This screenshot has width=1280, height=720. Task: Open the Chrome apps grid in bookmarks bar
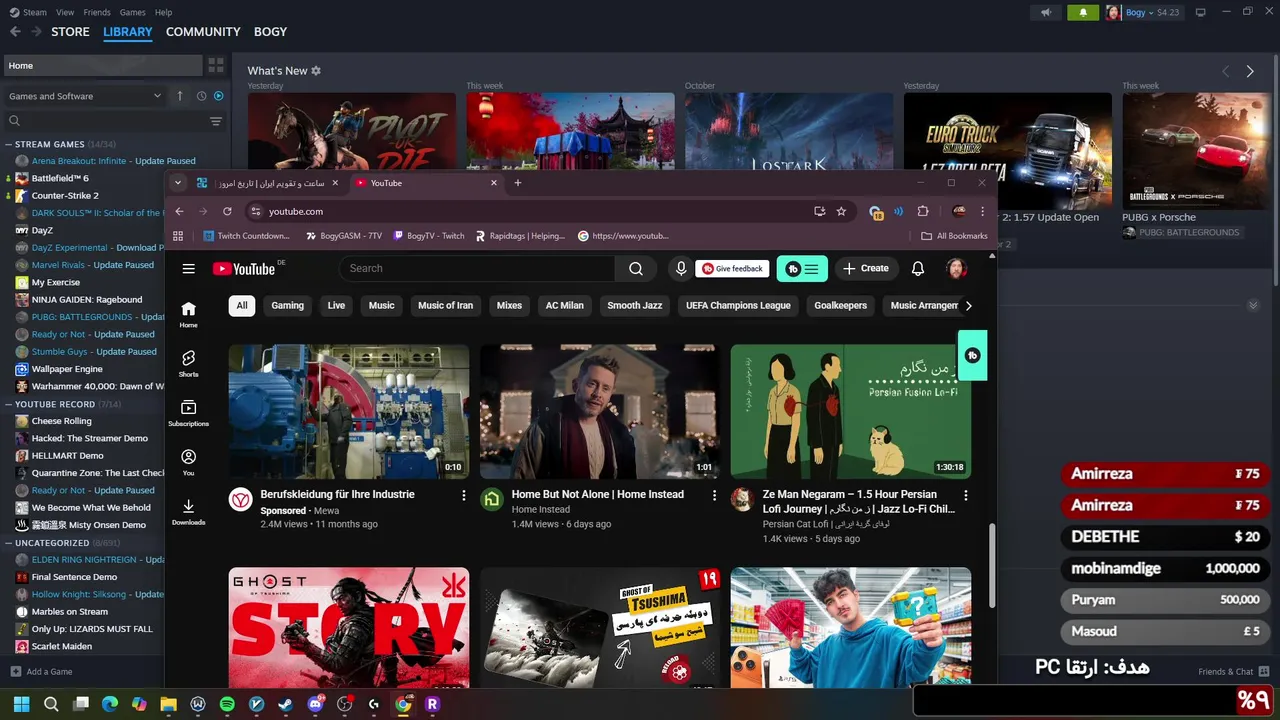click(x=178, y=236)
